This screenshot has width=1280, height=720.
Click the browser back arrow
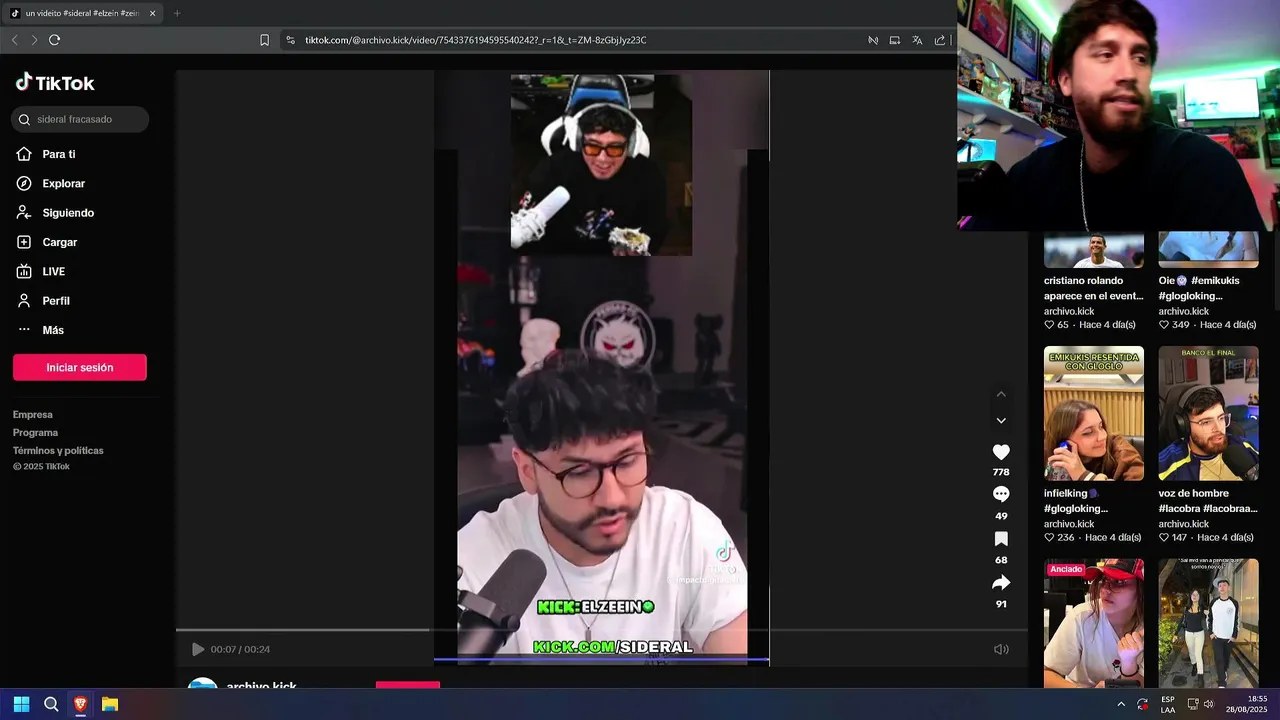pyautogui.click(x=14, y=40)
